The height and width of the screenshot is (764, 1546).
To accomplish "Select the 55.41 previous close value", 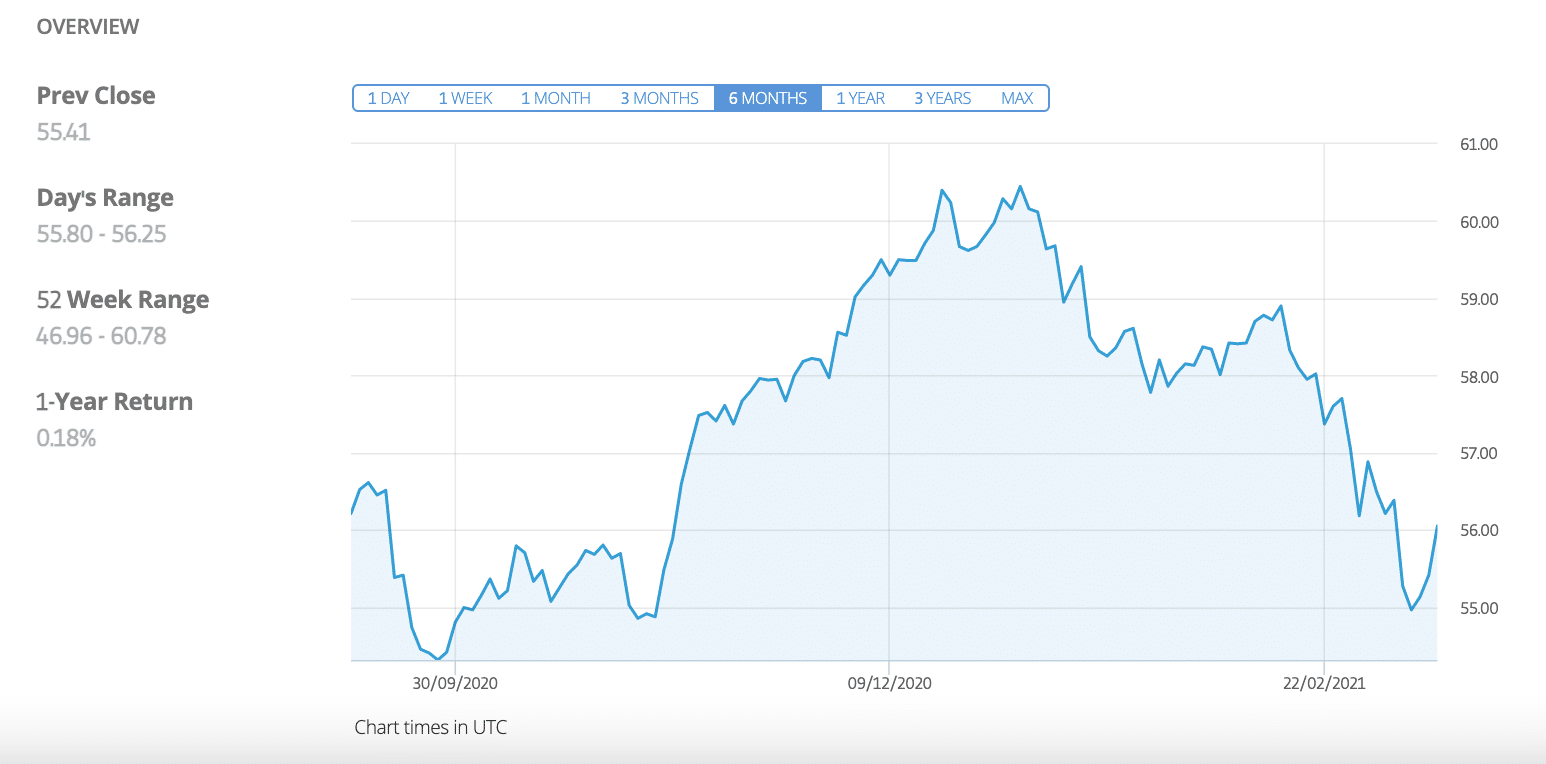I will click(63, 131).
